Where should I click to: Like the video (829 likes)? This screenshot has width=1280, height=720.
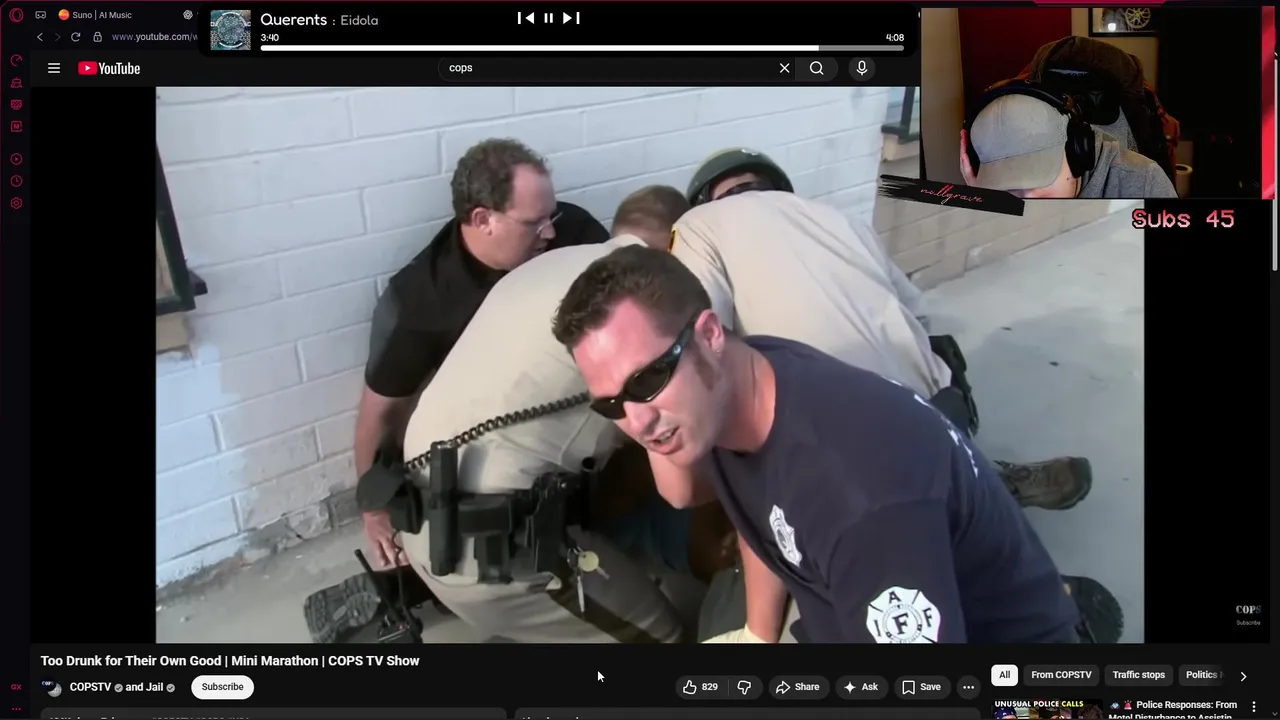tap(700, 687)
